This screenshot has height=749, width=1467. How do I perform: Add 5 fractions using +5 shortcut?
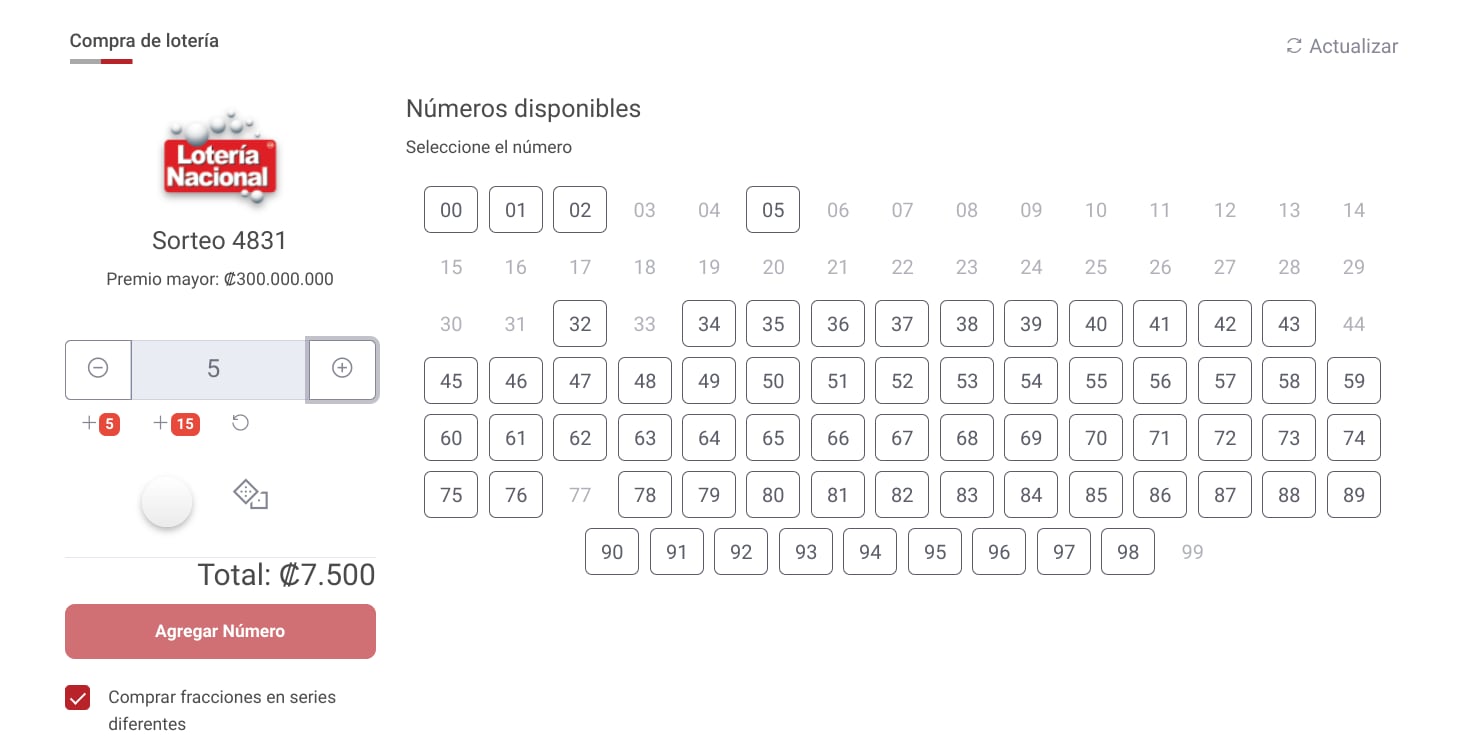(102, 424)
